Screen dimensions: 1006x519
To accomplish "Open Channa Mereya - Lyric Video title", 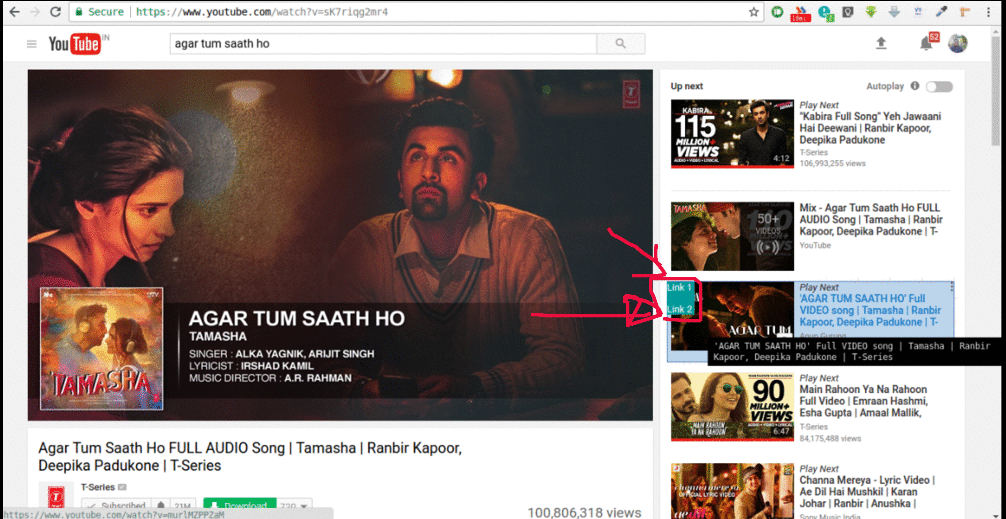I will (867, 491).
